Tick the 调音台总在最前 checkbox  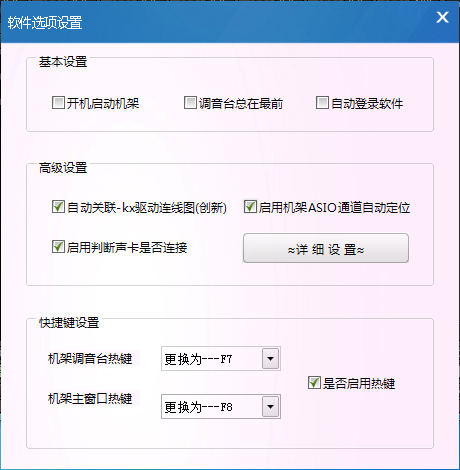click(190, 103)
